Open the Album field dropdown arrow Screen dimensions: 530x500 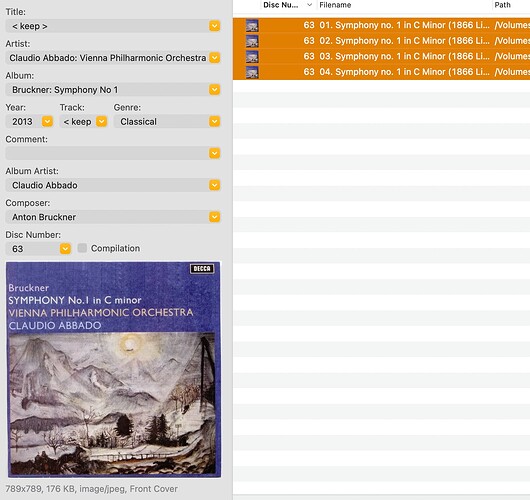214,90
